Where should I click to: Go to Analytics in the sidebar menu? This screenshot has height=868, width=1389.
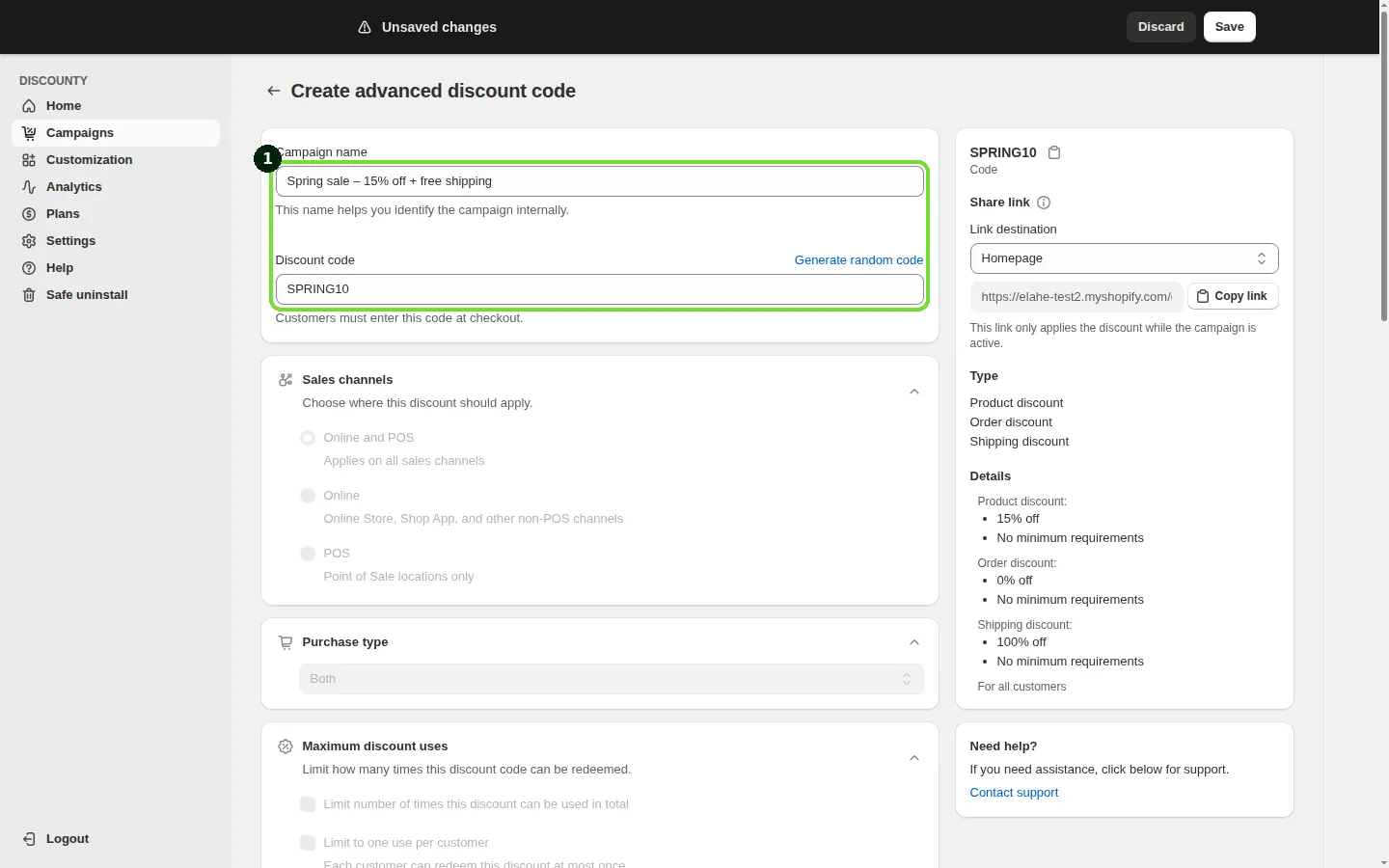click(x=116, y=187)
